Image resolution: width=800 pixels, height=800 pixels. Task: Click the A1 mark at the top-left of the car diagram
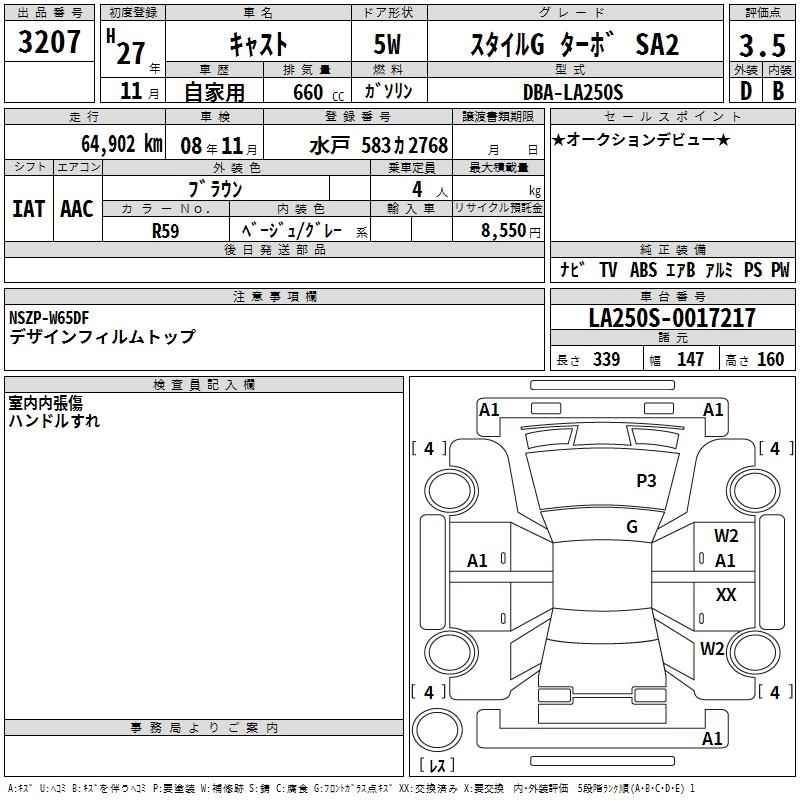[489, 410]
